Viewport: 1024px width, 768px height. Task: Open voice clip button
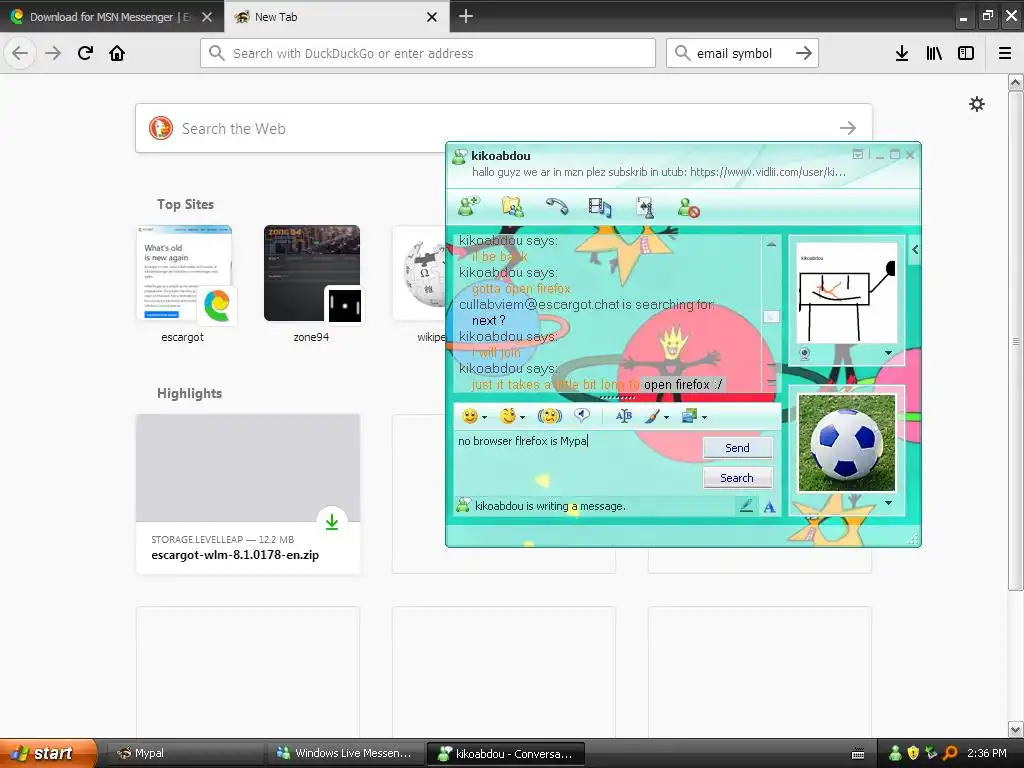(x=581, y=415)
